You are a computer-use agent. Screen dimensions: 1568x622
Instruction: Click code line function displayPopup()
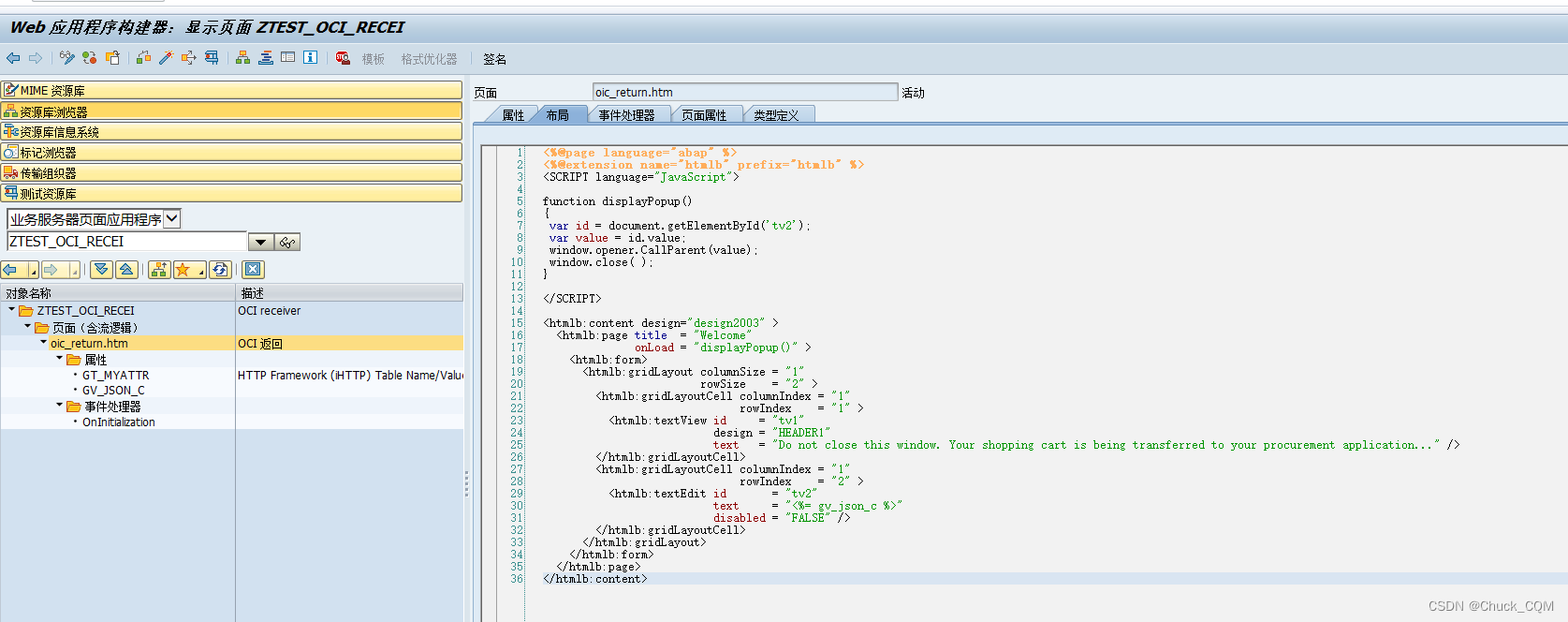[617, 201]
